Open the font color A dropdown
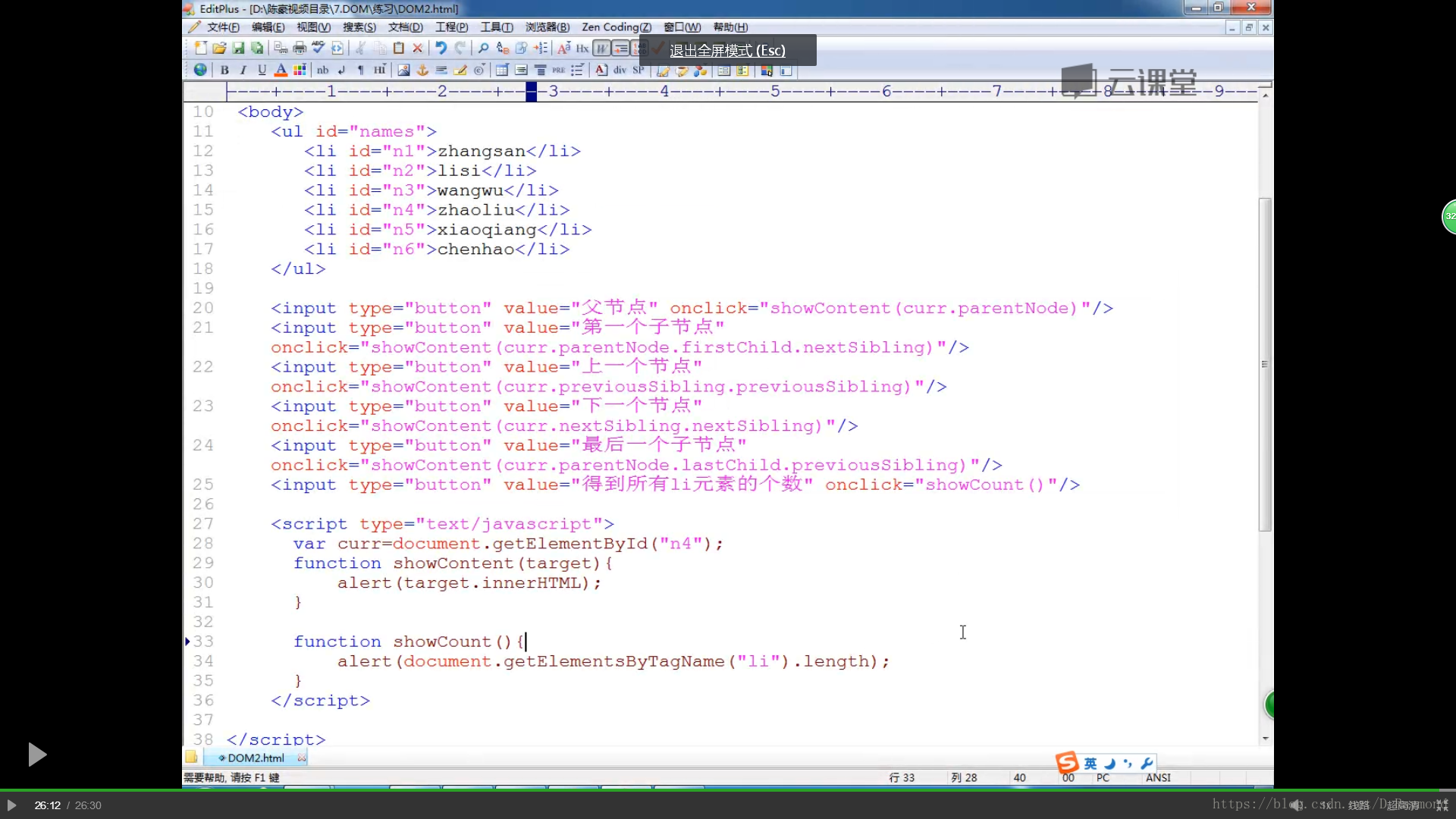The width and height of the screenshot is (1456, 819). pyautogui.click(x=281, y=70)
